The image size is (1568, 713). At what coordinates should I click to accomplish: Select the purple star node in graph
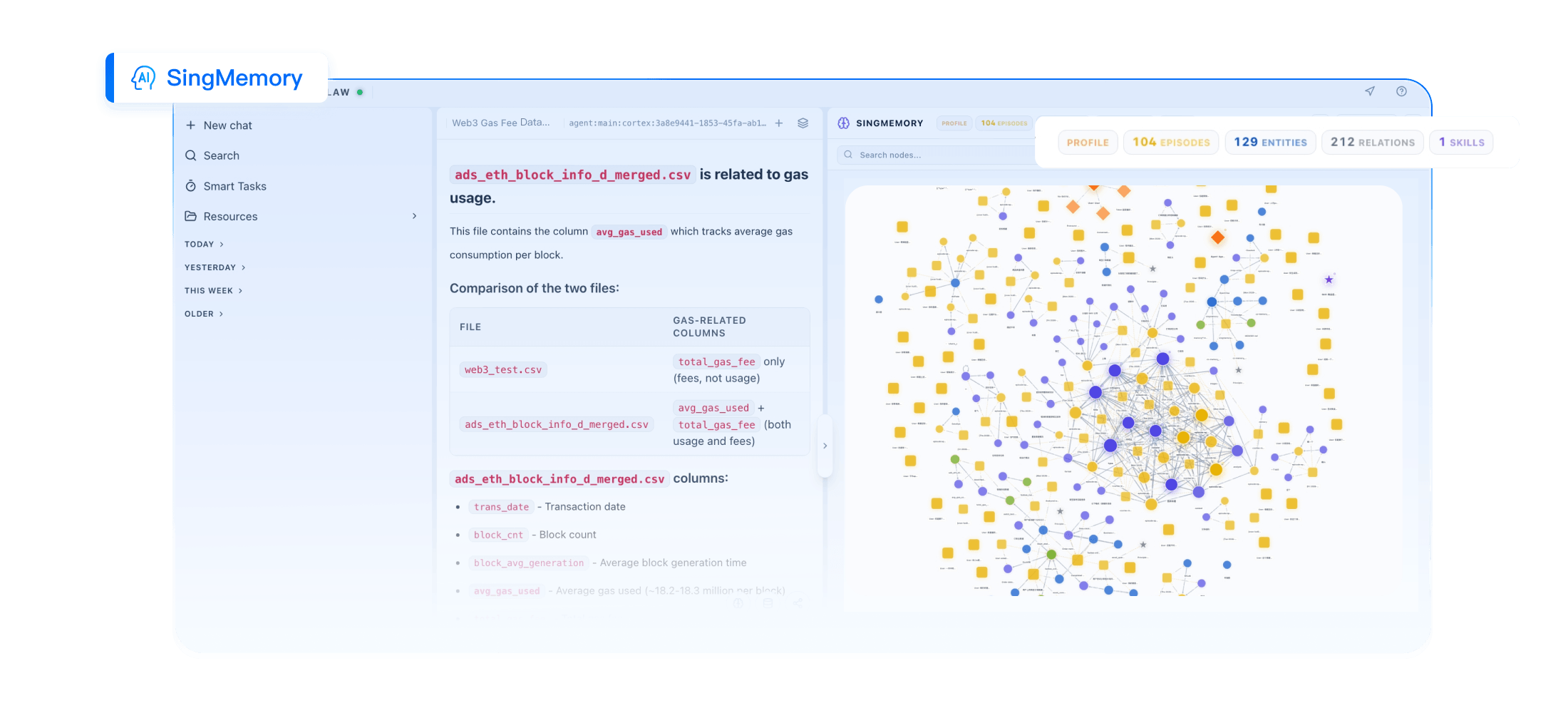click(1329, 279)
